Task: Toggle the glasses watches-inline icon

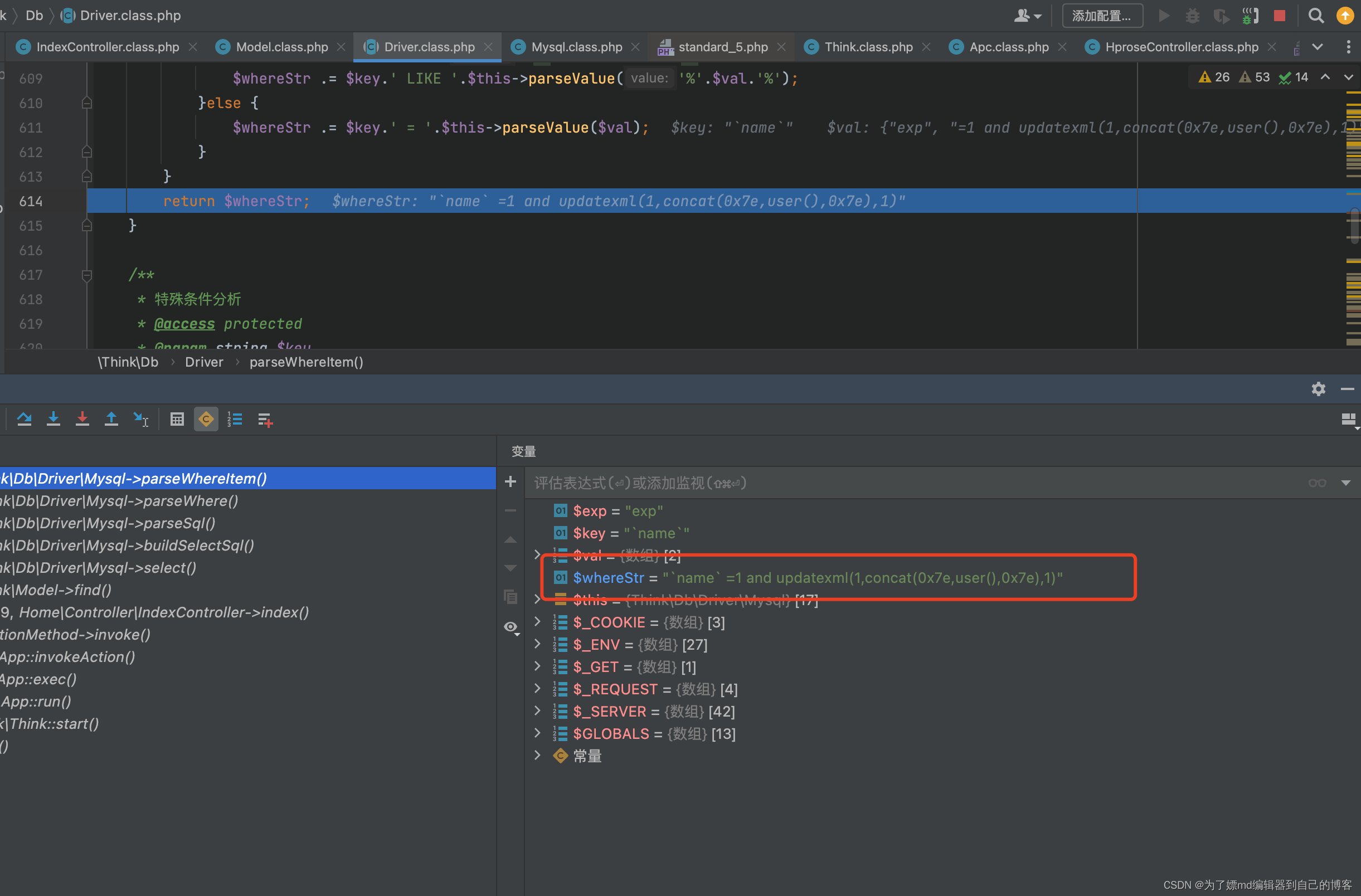Action: 1317,483
